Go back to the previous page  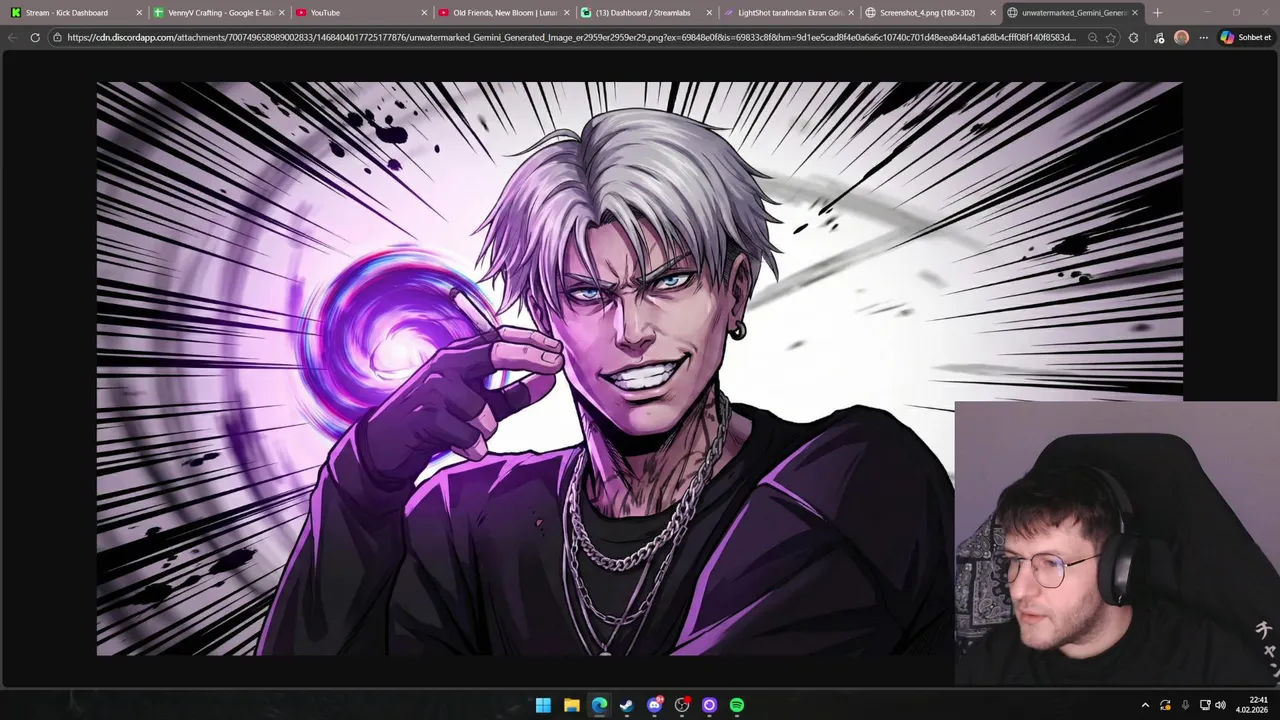12,37
